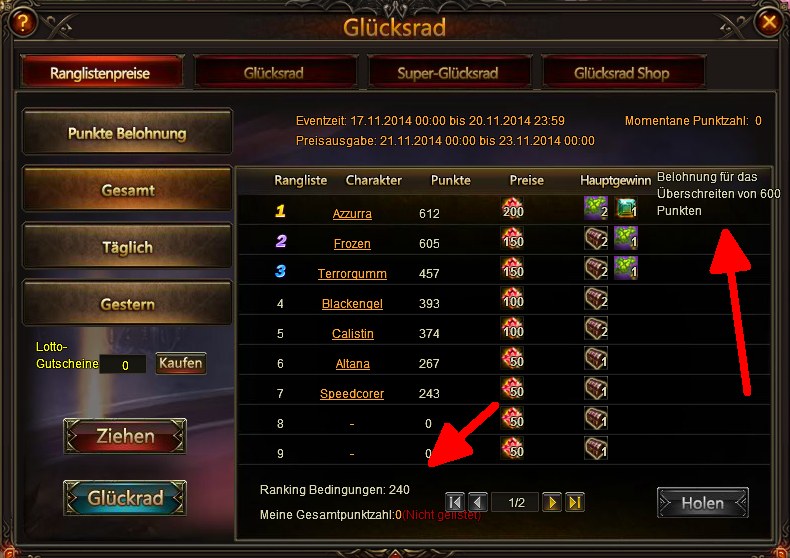Go to next ranking page arrow
The image size is (790, 558).
[x=552, y=502]
